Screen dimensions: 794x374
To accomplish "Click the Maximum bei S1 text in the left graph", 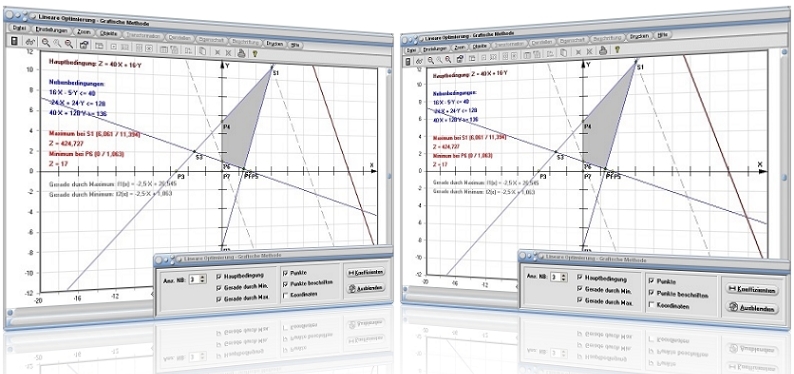I will coord(94,134).
